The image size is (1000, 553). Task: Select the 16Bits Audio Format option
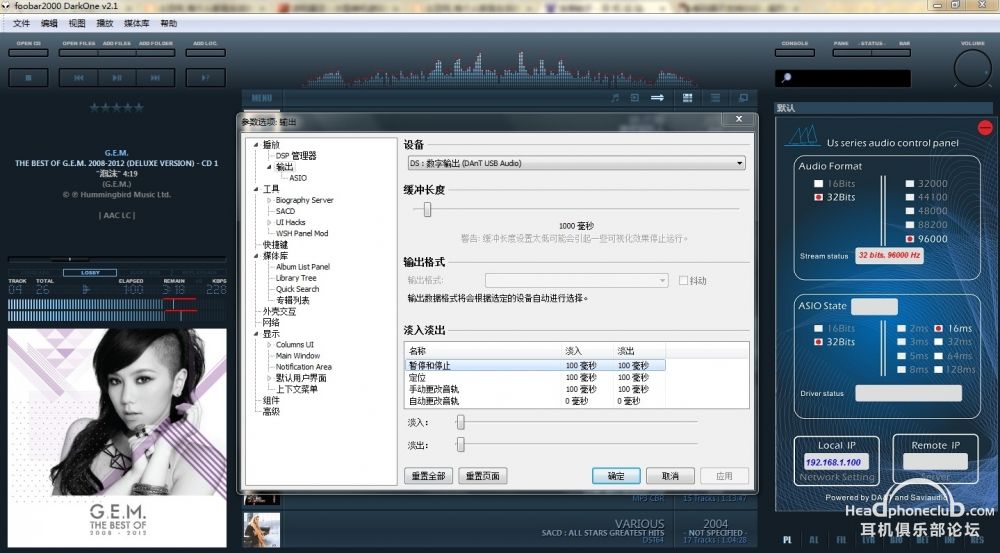pos(818,184)
